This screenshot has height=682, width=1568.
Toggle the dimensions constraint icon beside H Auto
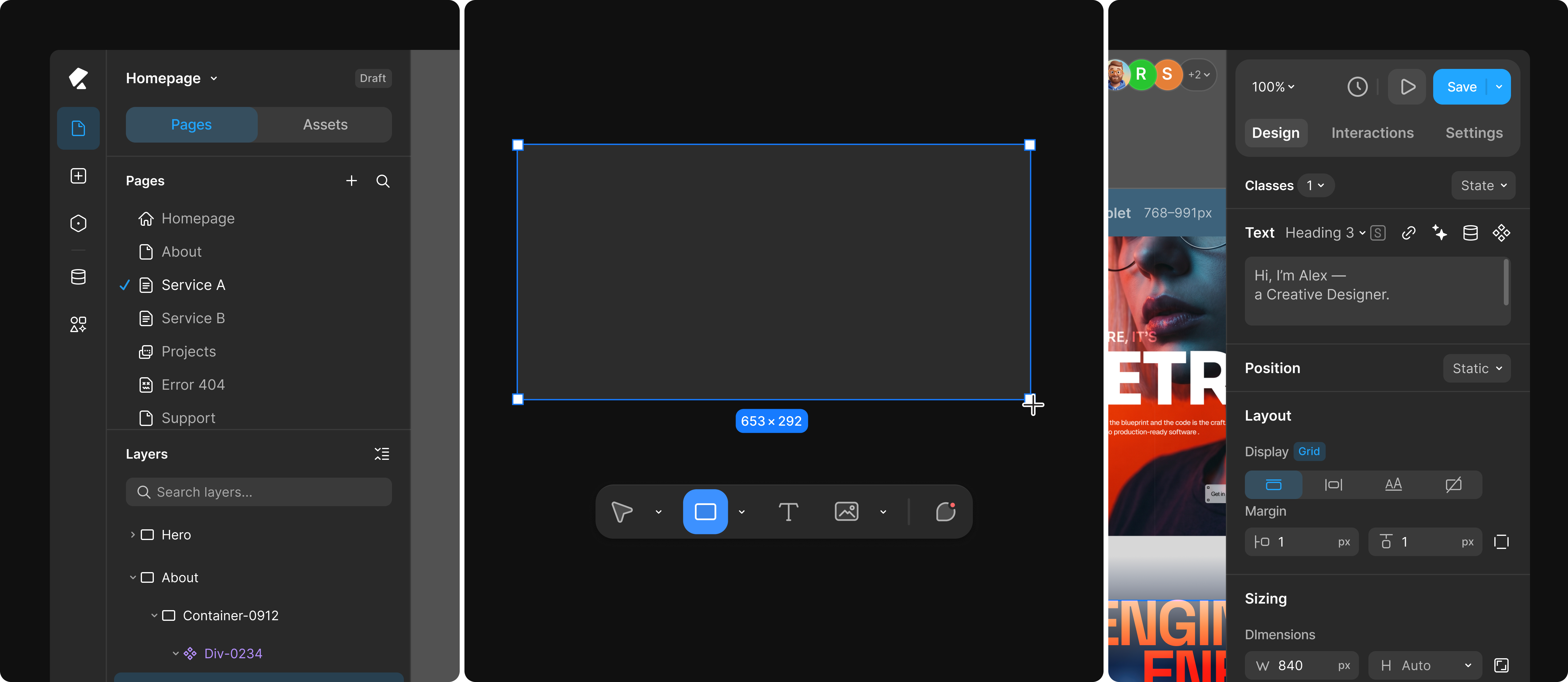point(1501,666)
